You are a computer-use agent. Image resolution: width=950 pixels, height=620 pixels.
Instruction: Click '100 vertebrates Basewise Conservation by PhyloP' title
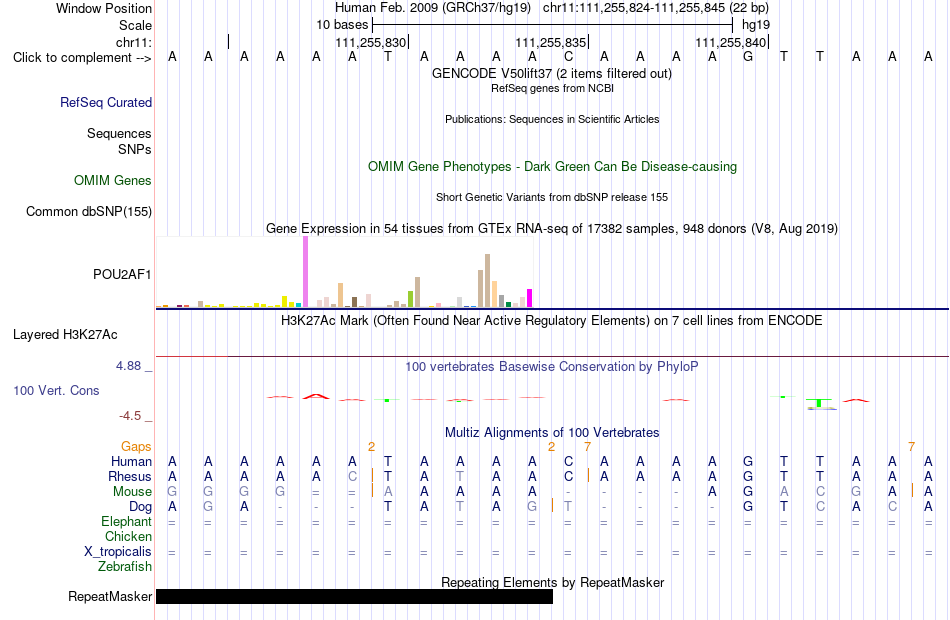[x=552, y=367]
